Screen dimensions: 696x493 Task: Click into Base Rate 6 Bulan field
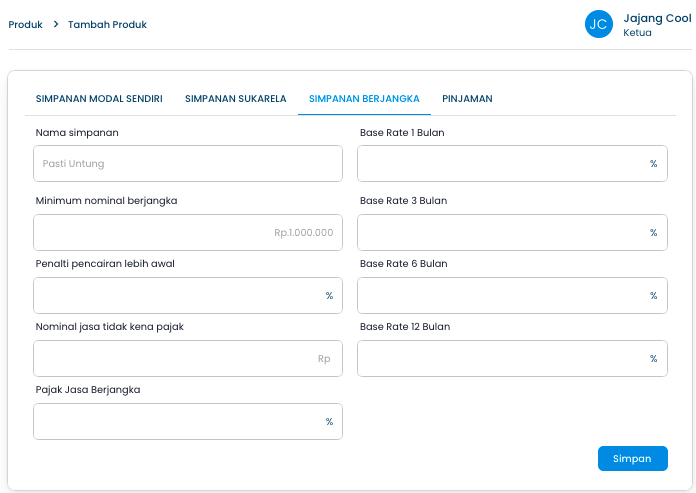502,295
